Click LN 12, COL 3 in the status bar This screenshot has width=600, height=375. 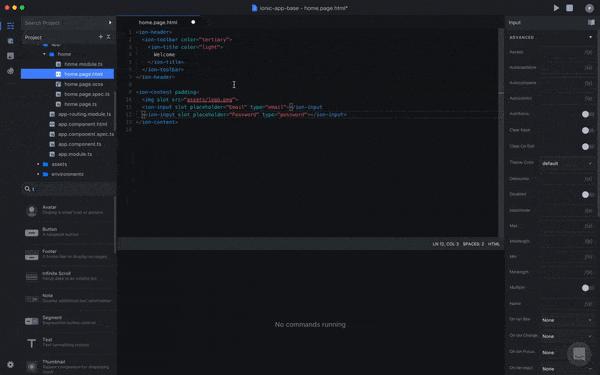(445, 244)
